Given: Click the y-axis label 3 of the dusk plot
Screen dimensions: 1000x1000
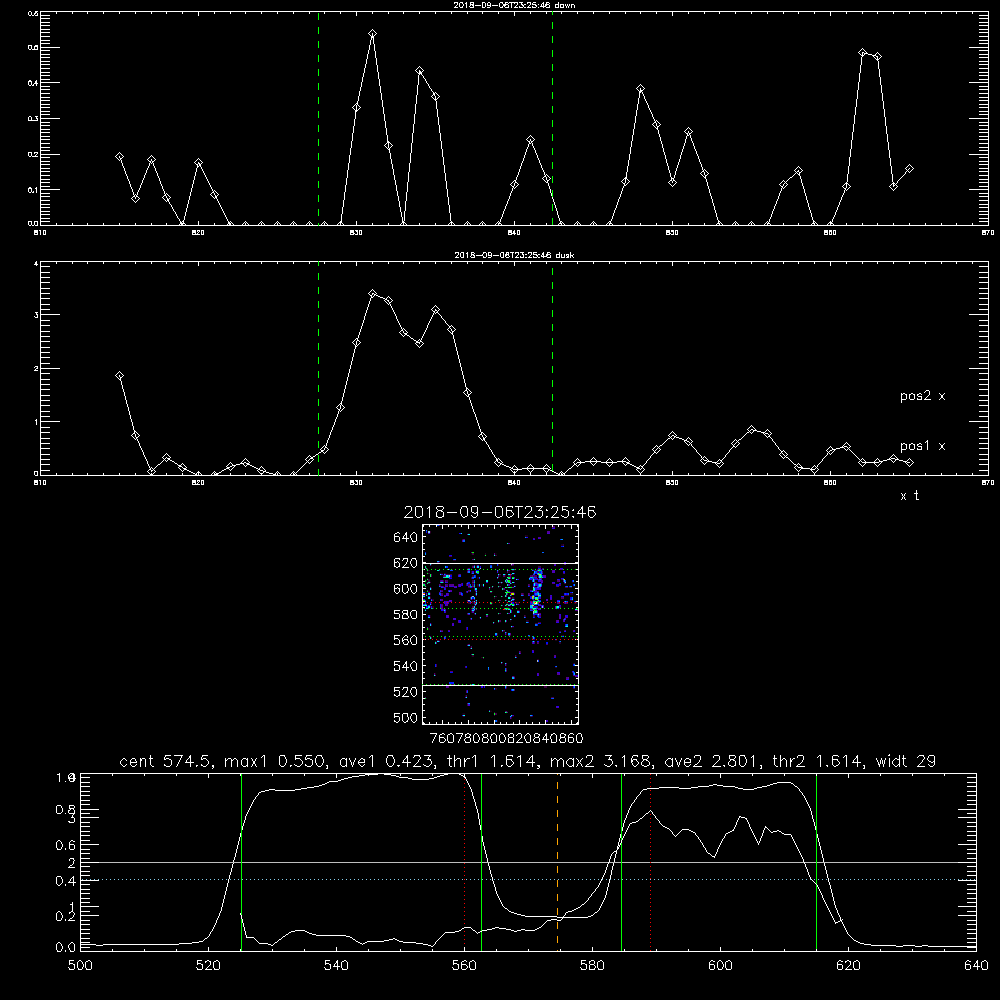Looking at the screenshot, I should (x=36, y=315).
